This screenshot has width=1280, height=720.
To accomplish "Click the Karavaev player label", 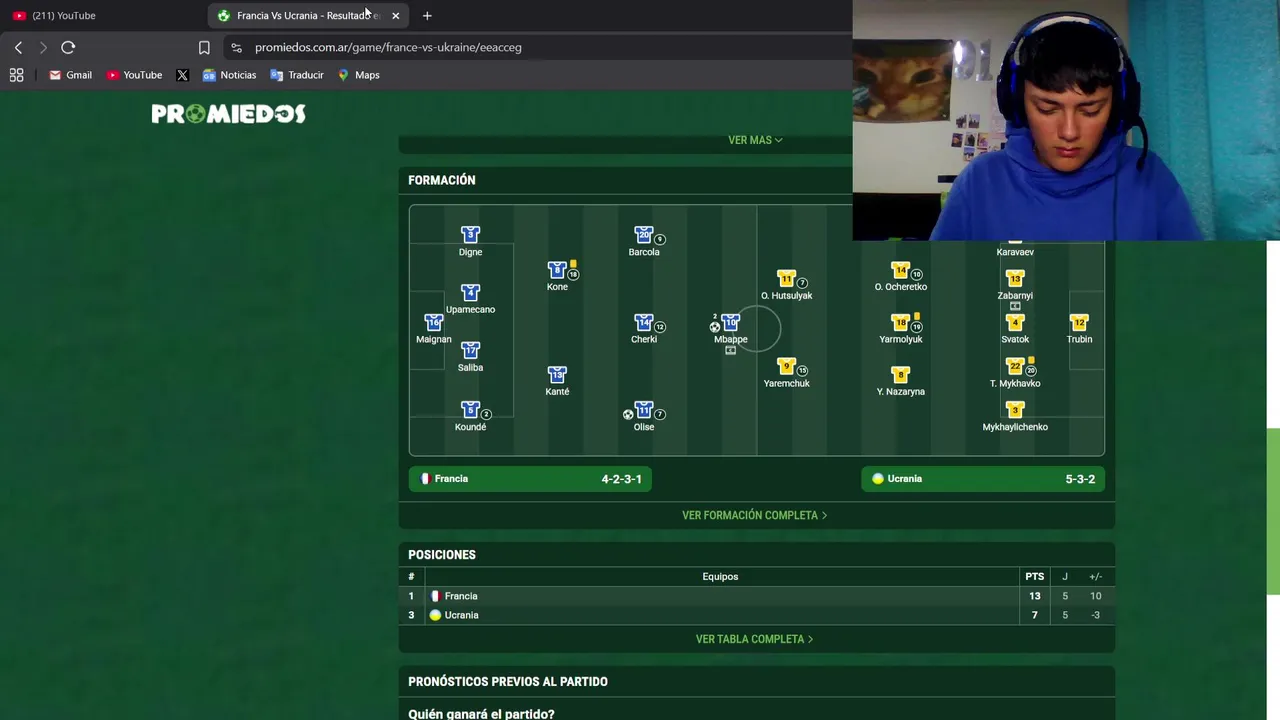I will coord(1015,252).
